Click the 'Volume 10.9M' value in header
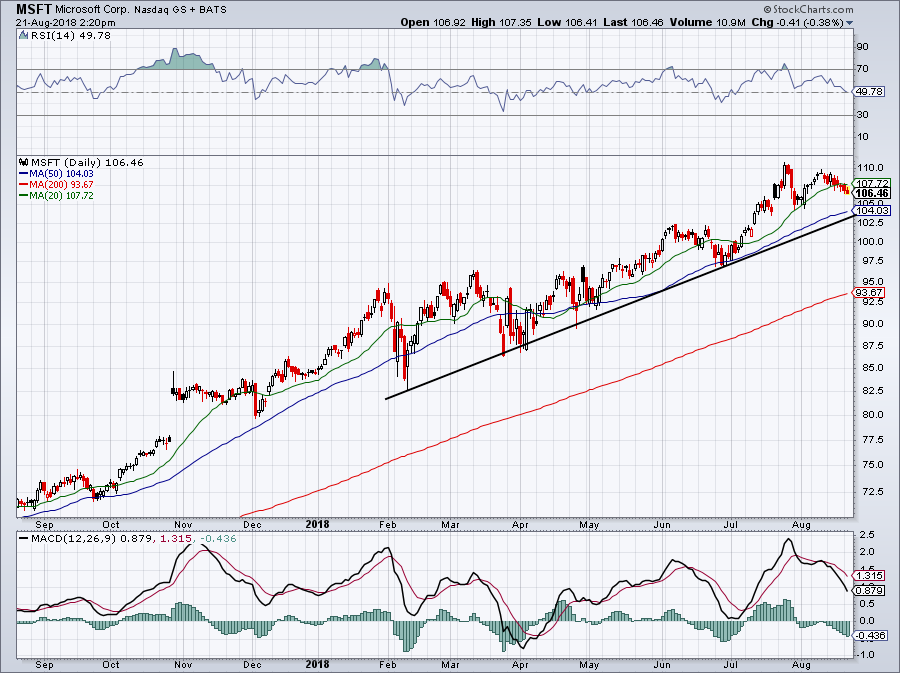Screen dimensions: 900x673 click(x=707, y=22)
